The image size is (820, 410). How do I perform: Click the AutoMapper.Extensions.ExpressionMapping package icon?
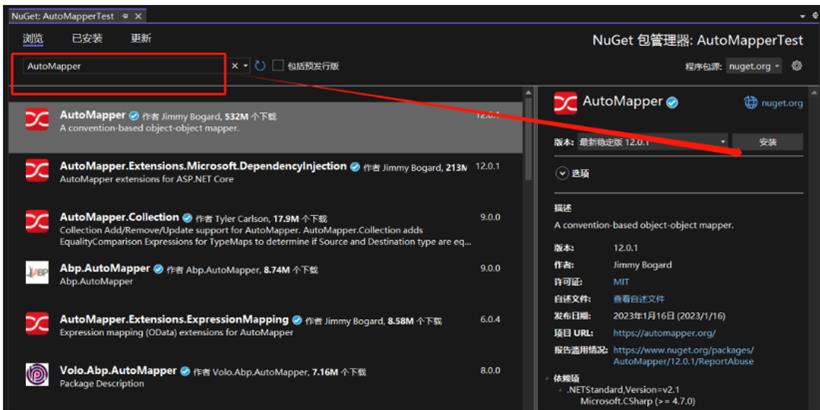pyautogui.click(x=37, y=324)
